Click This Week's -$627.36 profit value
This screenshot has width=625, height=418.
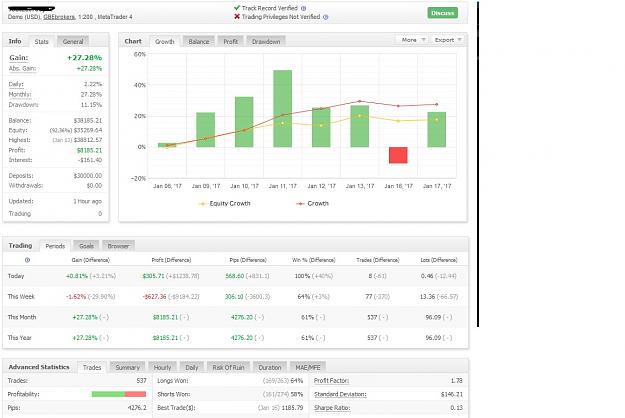(x=155, y=297)
